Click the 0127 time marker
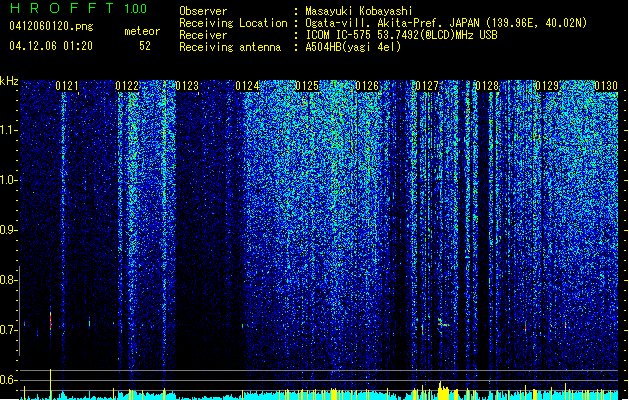This screenshot has height=400, width=629. click(x=427, y=86)
